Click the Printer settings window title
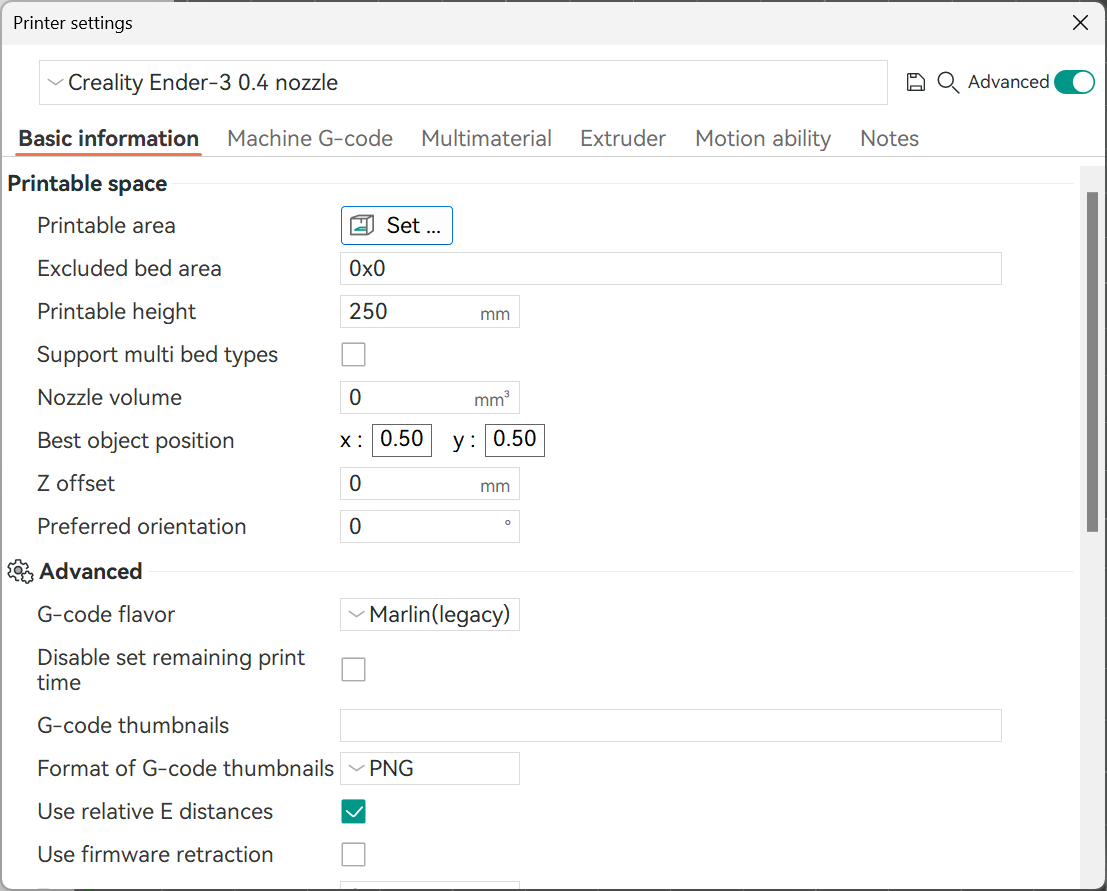Viewport: 1107px width, 891px height. pyautogui.click(x=73, y=23)
